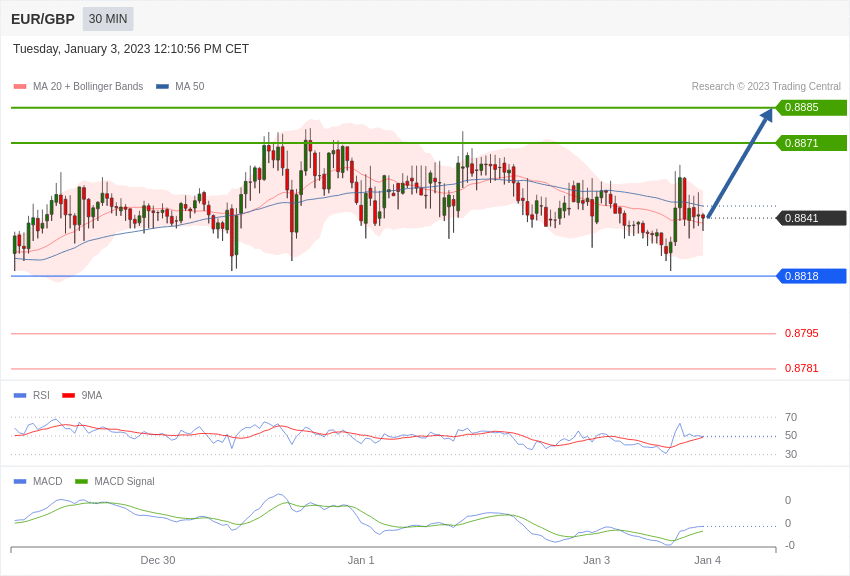Viewport: 850px width, 576px height.
Task: Click the 9MA legend swatch
Action: [68, 396]
